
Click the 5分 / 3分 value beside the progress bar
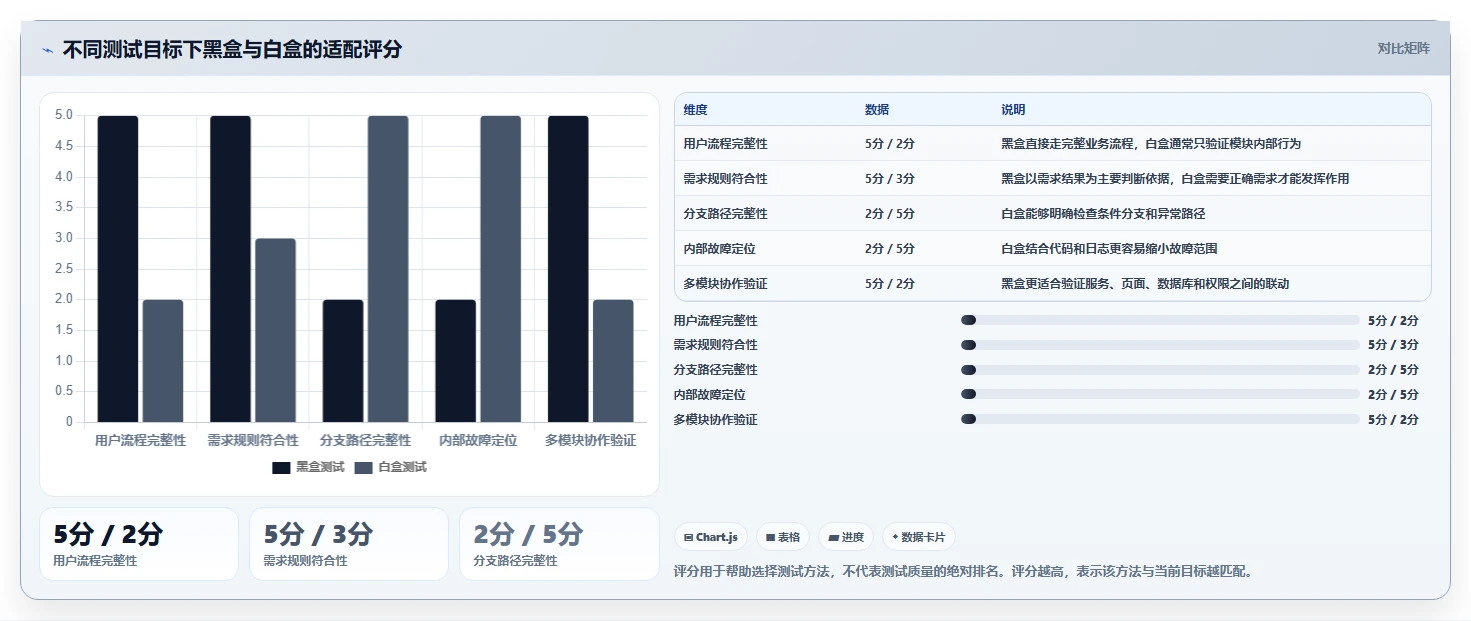click(x=1393, y=345)
